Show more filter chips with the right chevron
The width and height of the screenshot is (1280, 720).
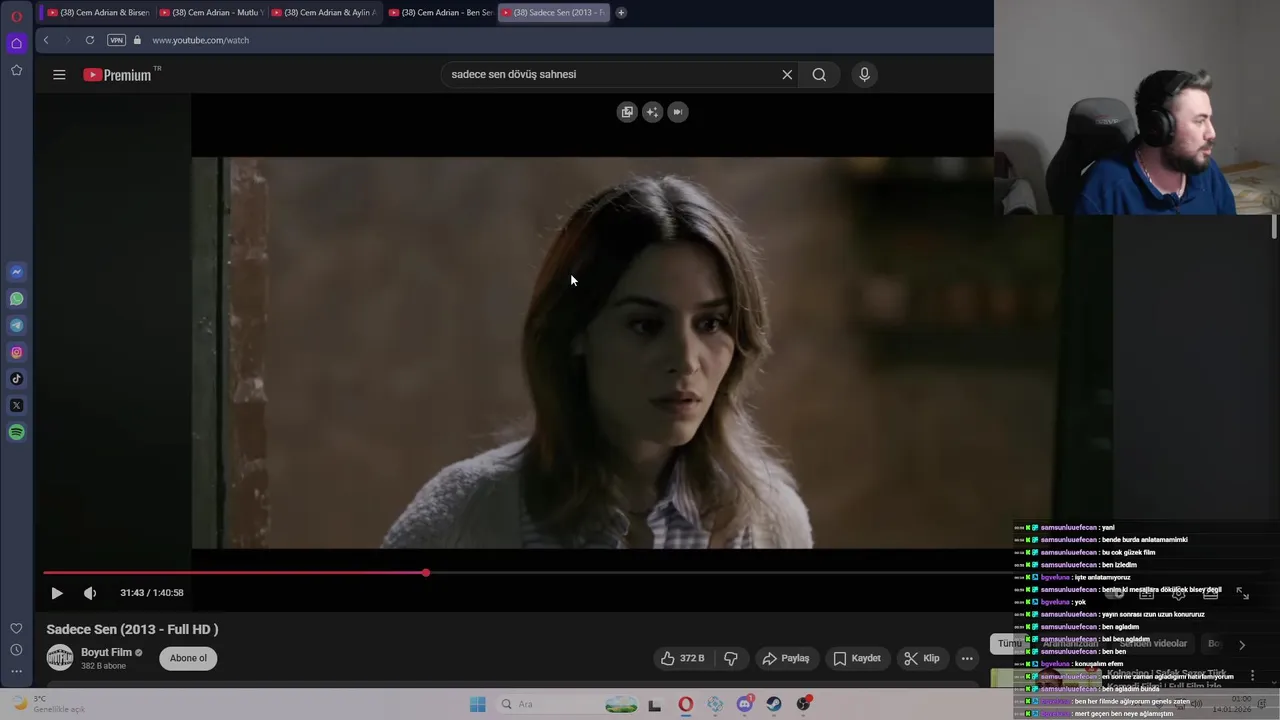(x=1242, y=645)
